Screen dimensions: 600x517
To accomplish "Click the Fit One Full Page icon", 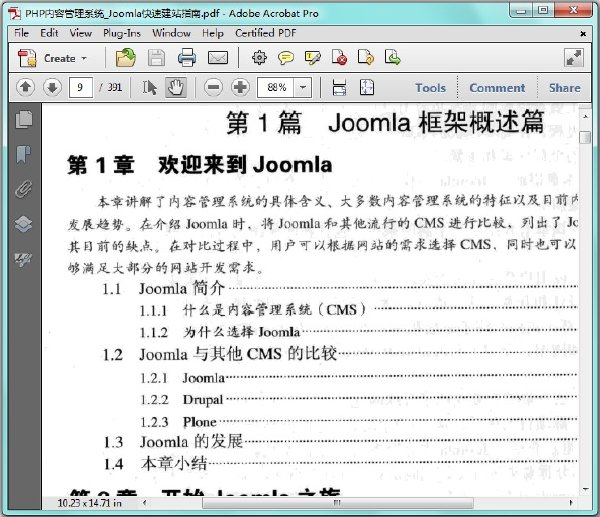I will click(367, 87).
